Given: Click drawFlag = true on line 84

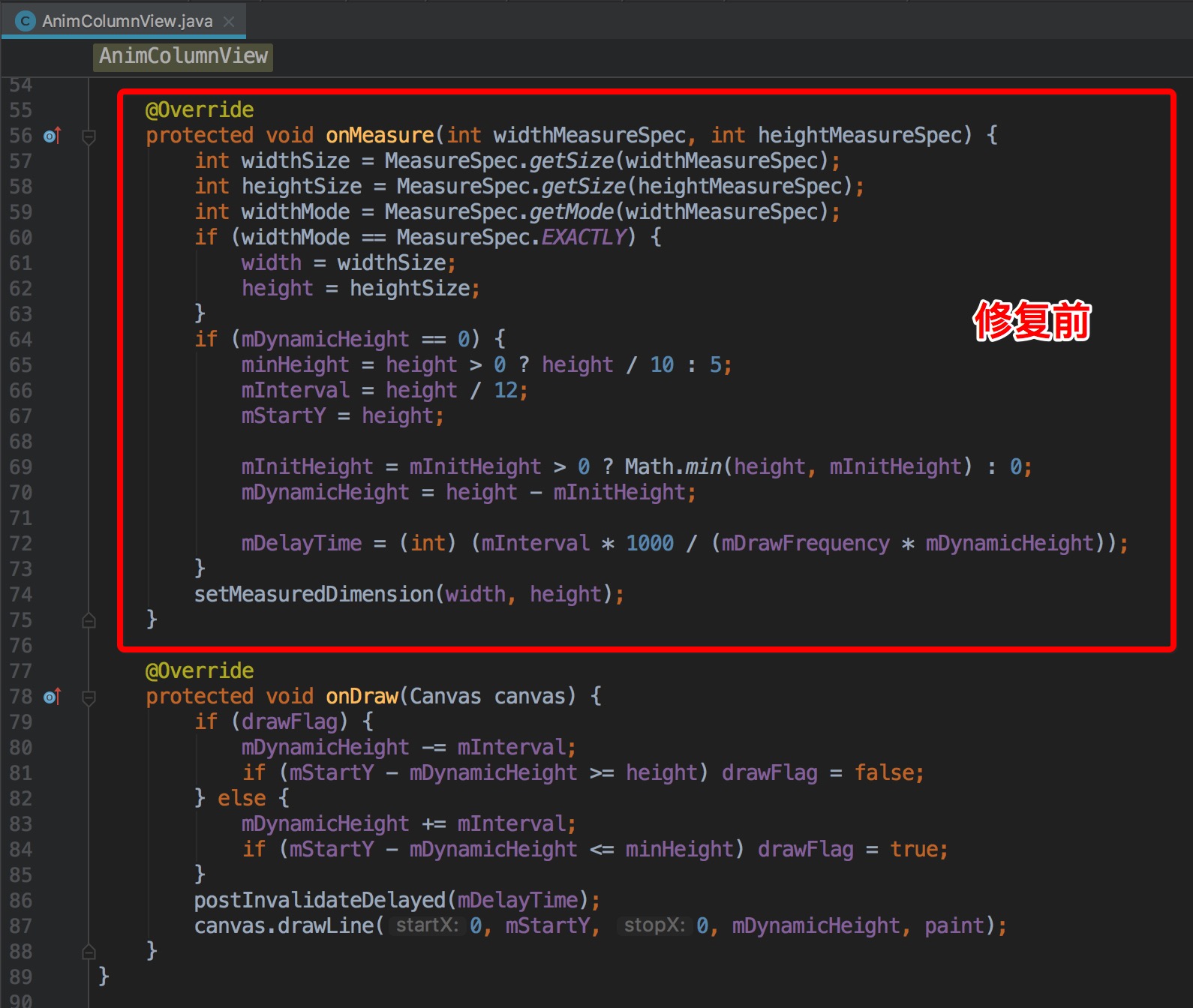Looking at the screenshot, I should [852, 850].
